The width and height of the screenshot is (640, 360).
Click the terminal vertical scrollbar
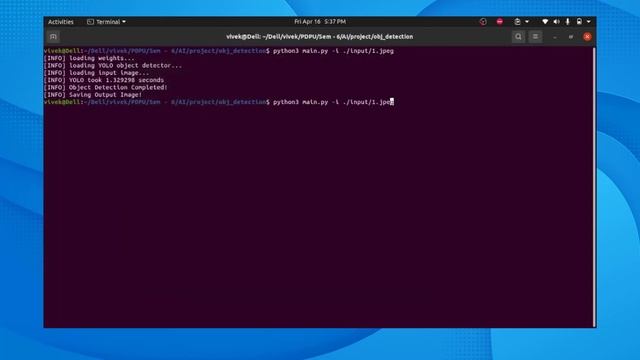pyautogui.click(x=594, y=187)
